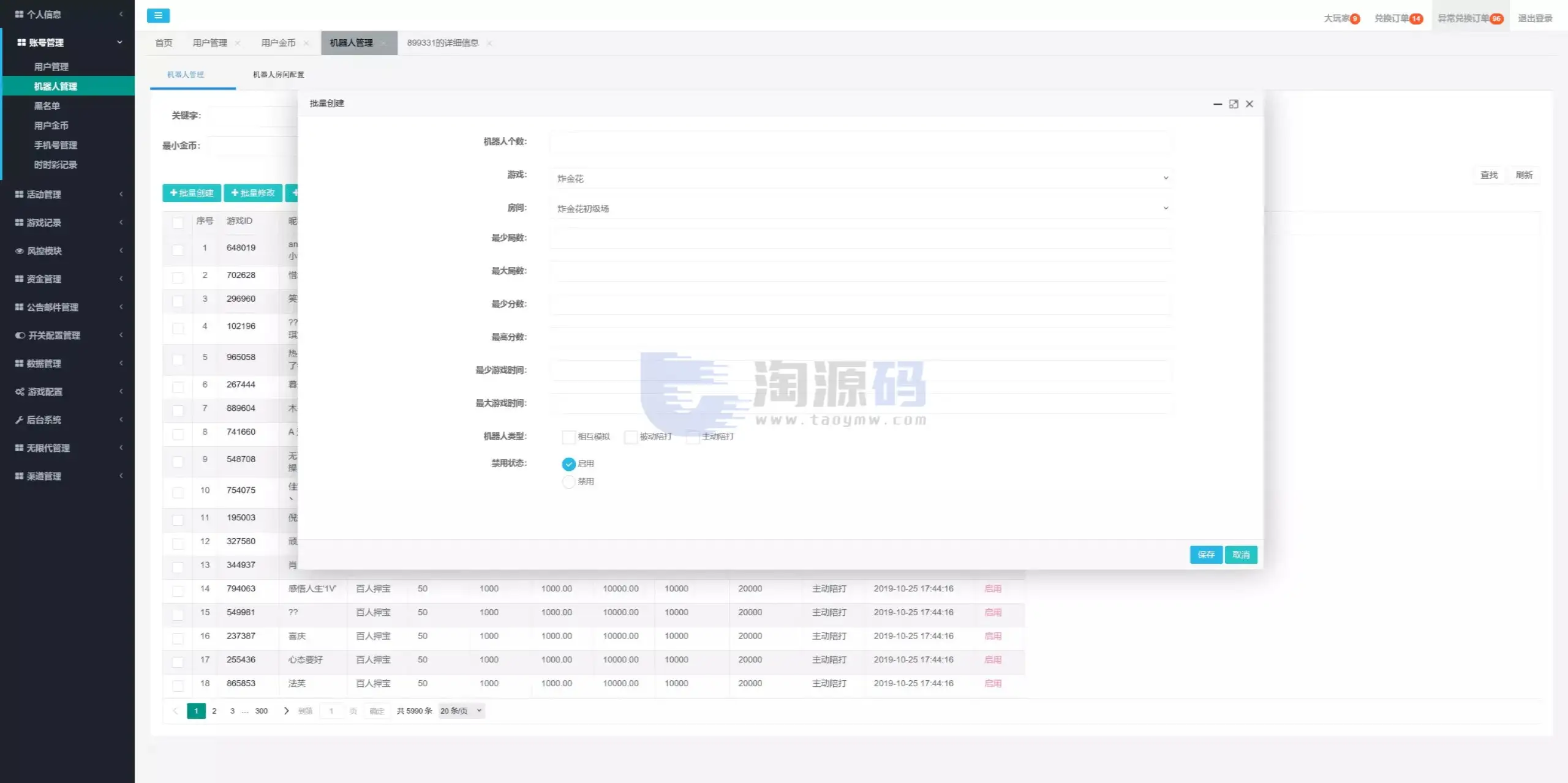Expand the 游戏记录 sidebar section

tap(67, 223)
